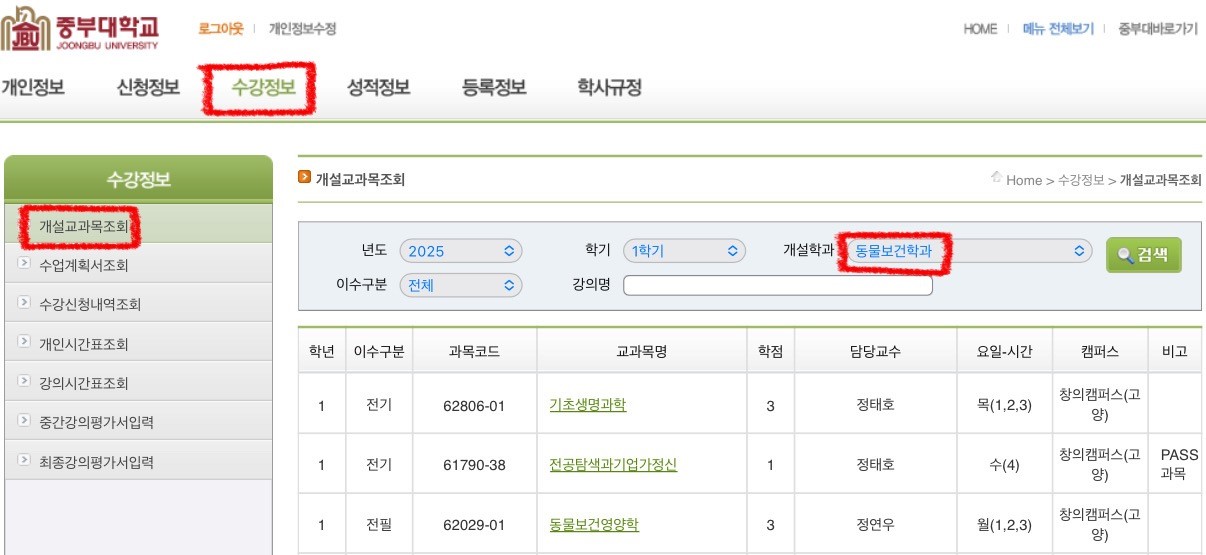1206x555 pixels.
Task: Select 수강신청내역조회 in the sidebar
Action: [x=90, y=304]
